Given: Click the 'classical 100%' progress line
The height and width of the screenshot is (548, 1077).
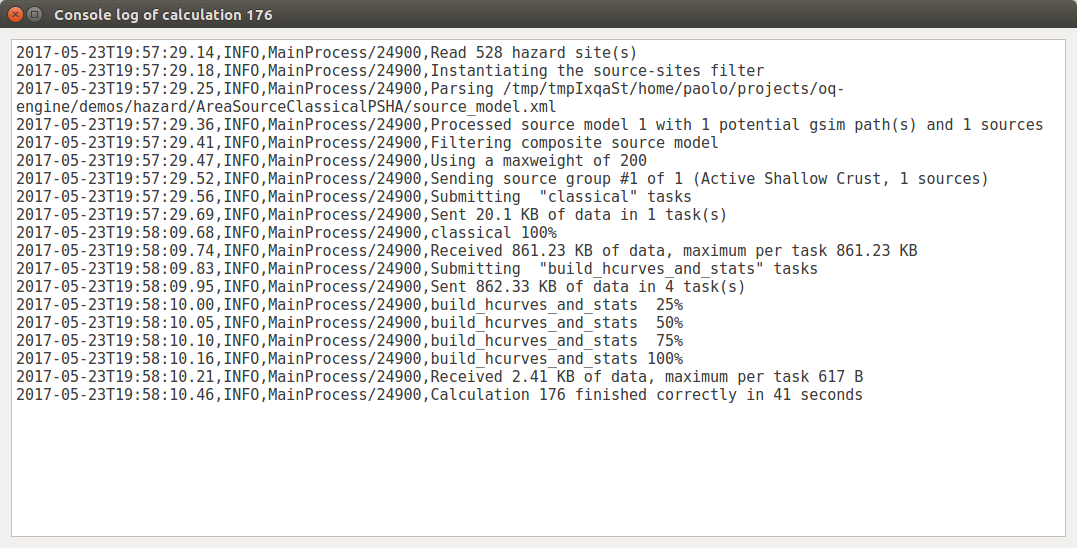Looking at the screenshot, I should tap(493, 233).
